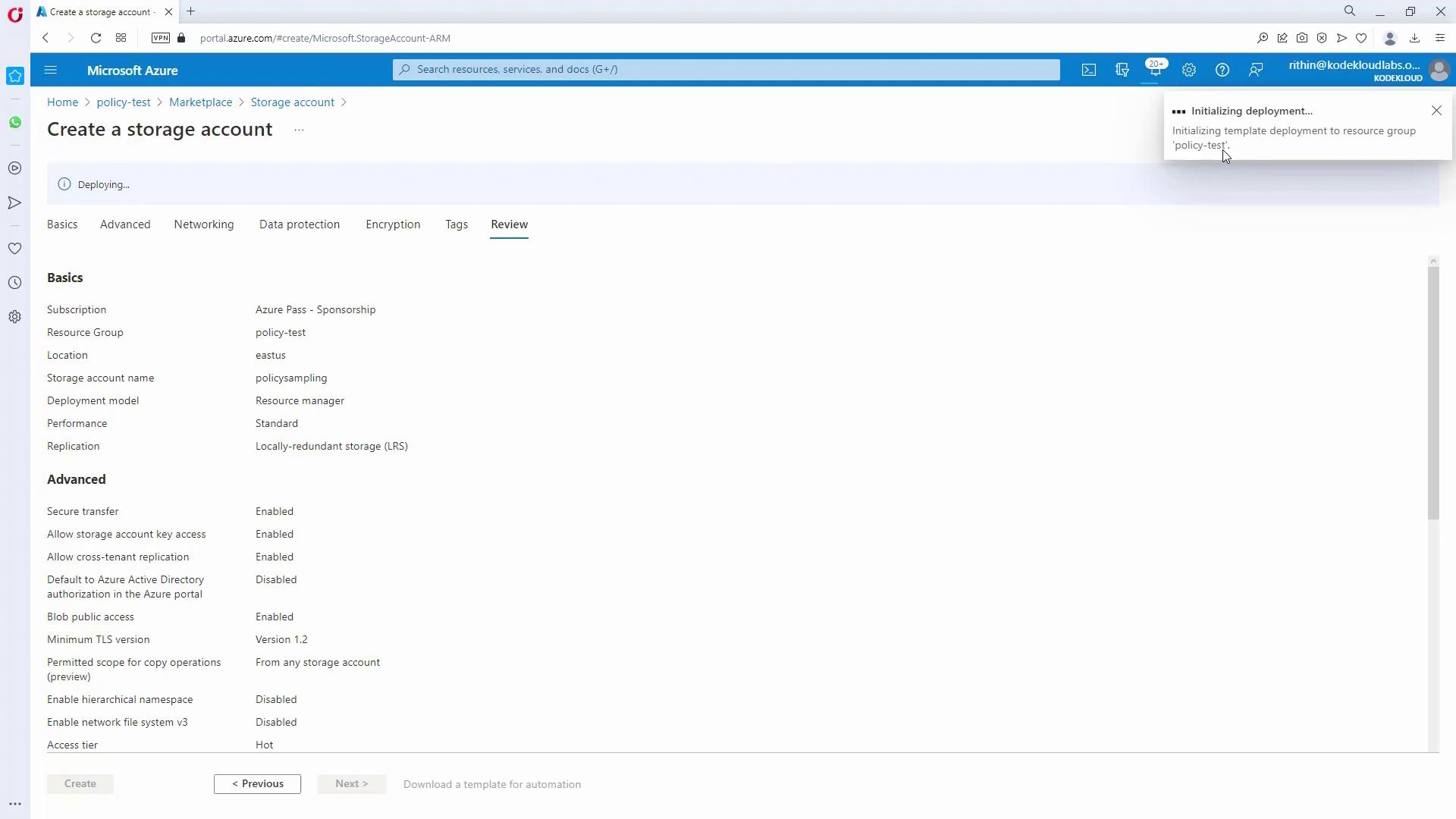Click the policy-test breadcrumb link
The image size is (1456, 819).
click(124, 102)
